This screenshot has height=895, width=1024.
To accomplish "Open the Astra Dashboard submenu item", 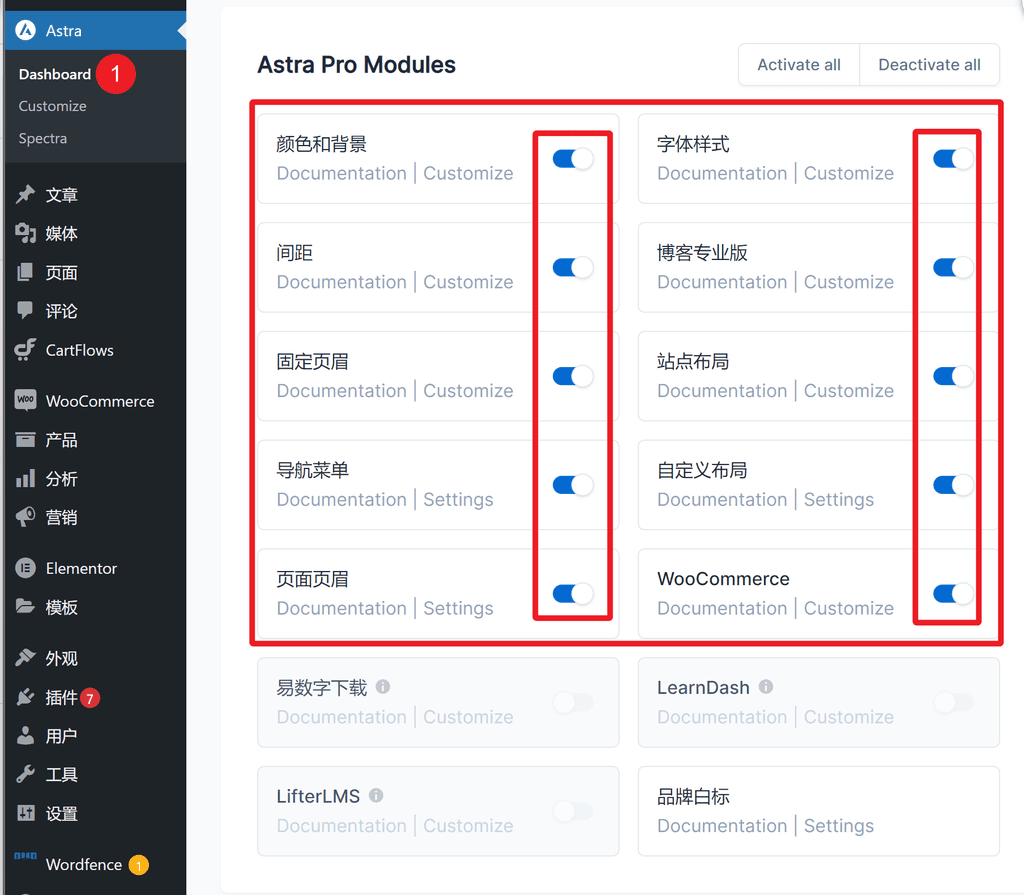I will click(x=55, y=74).
